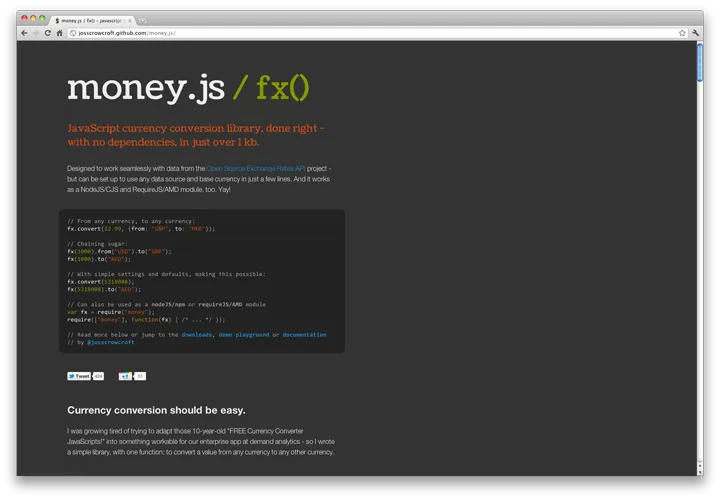The image size is (720, 499).
Task: Click the browser forward arrow
Action: [x=36, y=33]
